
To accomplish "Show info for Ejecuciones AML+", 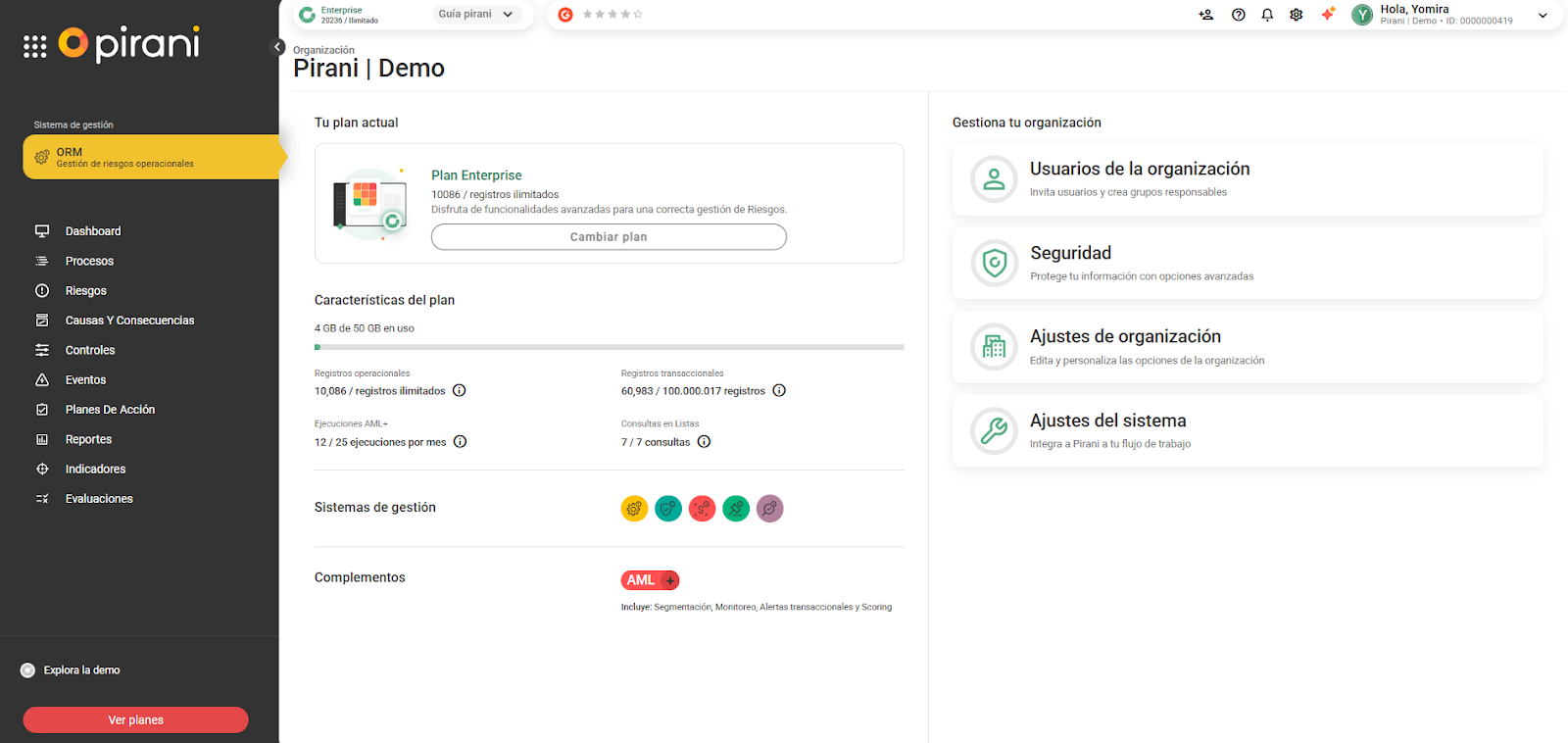I will coord(460,442).
